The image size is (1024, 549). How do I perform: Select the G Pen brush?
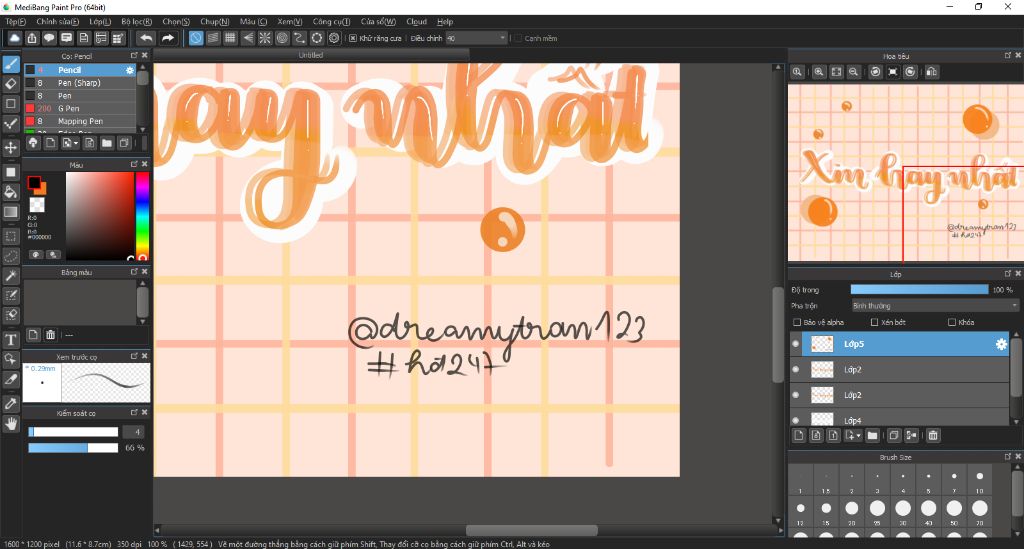click(x=80, y=108)
